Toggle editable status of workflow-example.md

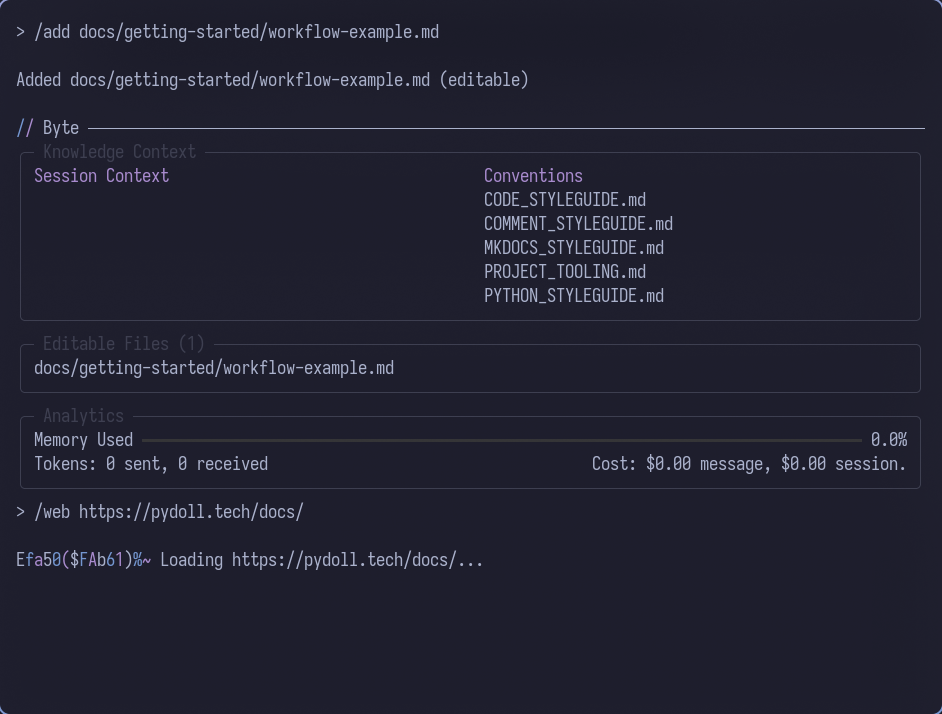point(215,367)
